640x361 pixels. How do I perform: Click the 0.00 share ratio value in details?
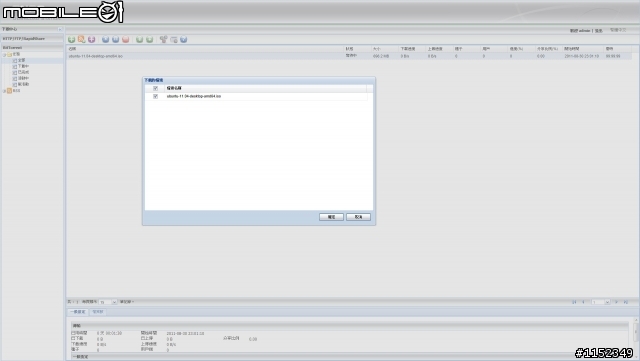pos(253,339)
